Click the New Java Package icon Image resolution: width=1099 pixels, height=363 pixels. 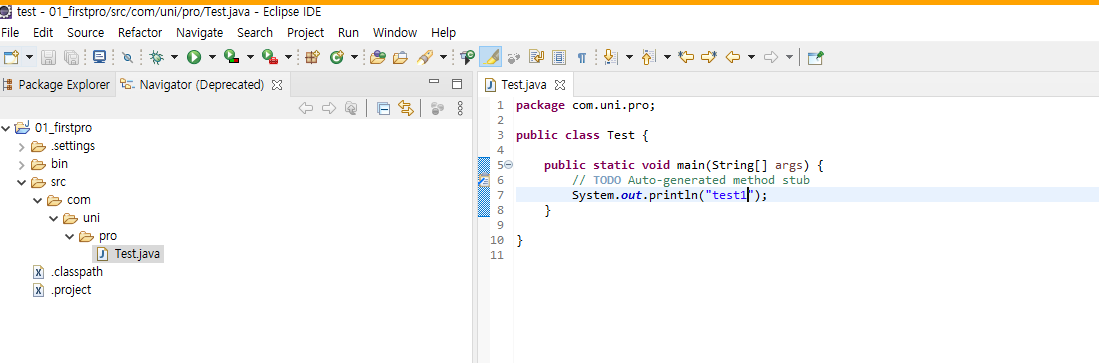point(313,57)
